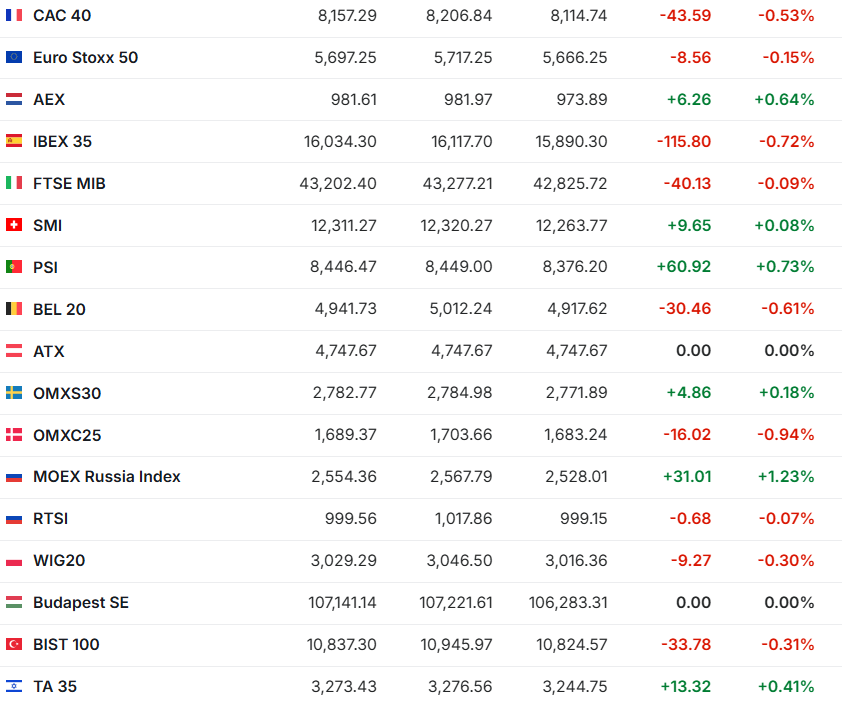Click the Swiss flag icon next to SMI
Screen dimensions: 842x707
(x=14, y=226)
